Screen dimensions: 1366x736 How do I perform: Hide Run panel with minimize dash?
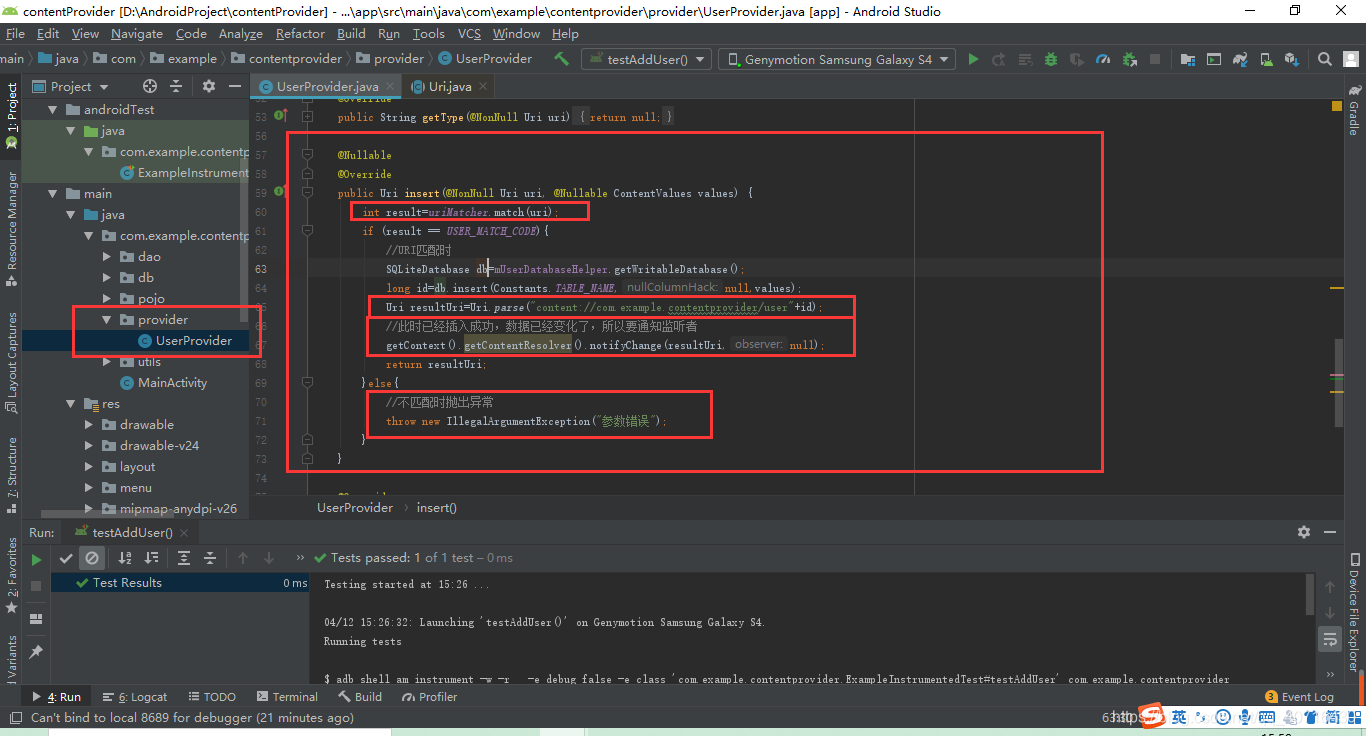point(1330,533)
